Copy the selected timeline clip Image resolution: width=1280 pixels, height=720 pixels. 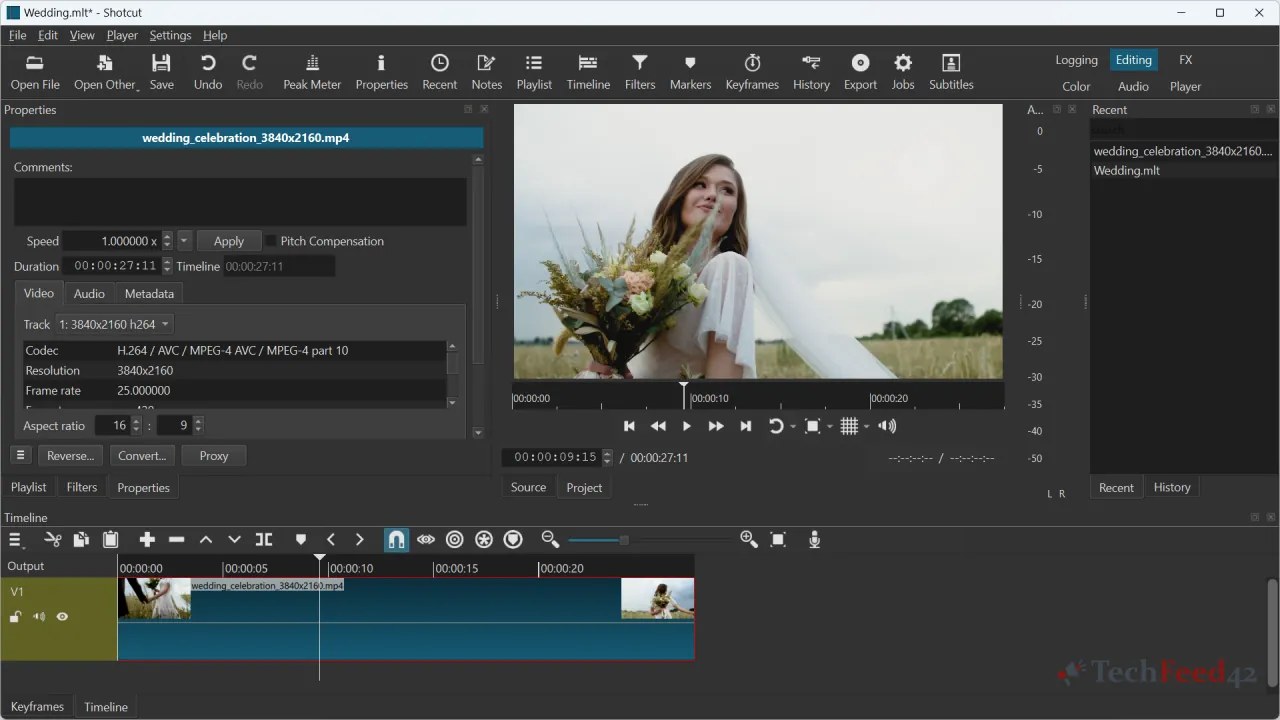[x=81, y=540]
